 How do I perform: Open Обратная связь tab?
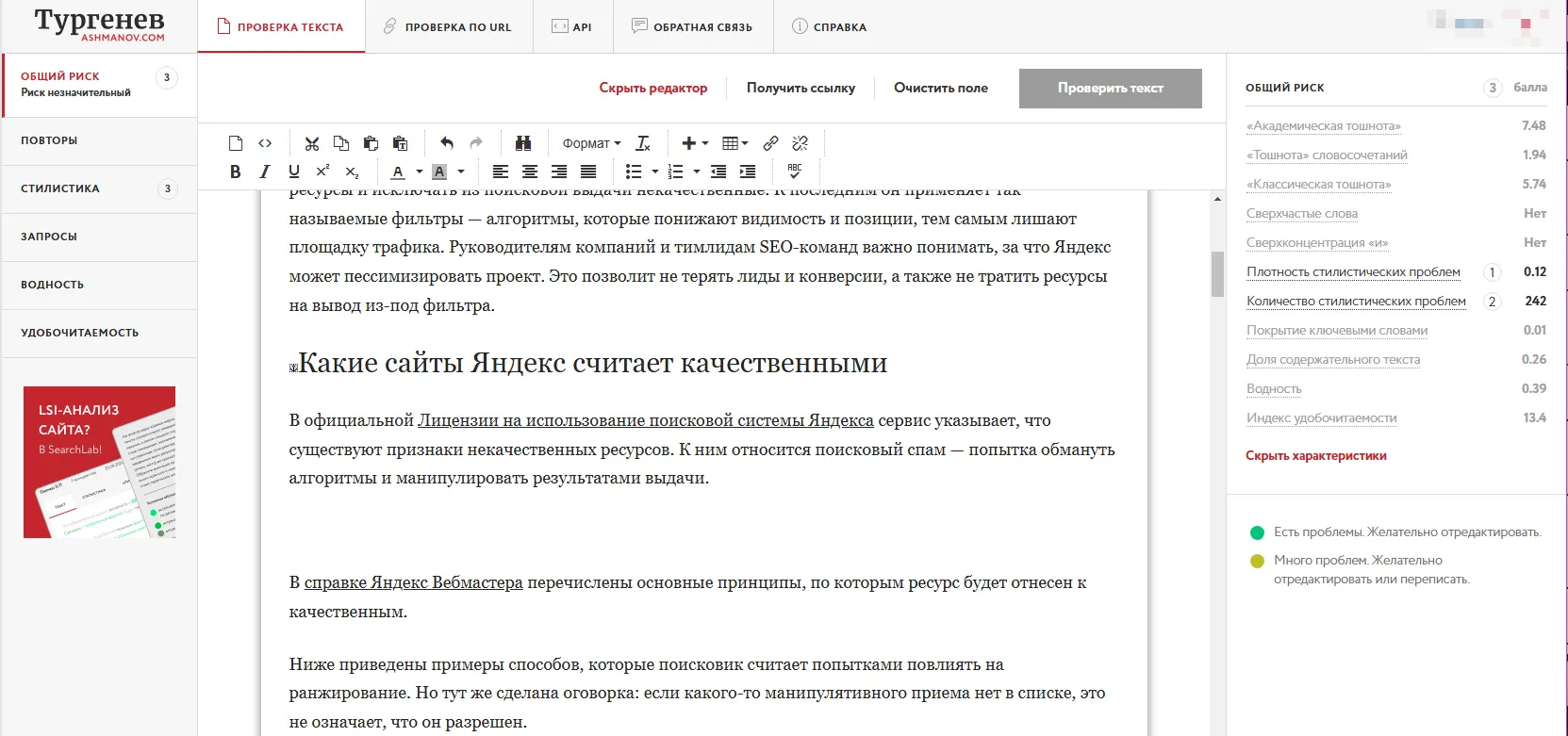point(692,26)
